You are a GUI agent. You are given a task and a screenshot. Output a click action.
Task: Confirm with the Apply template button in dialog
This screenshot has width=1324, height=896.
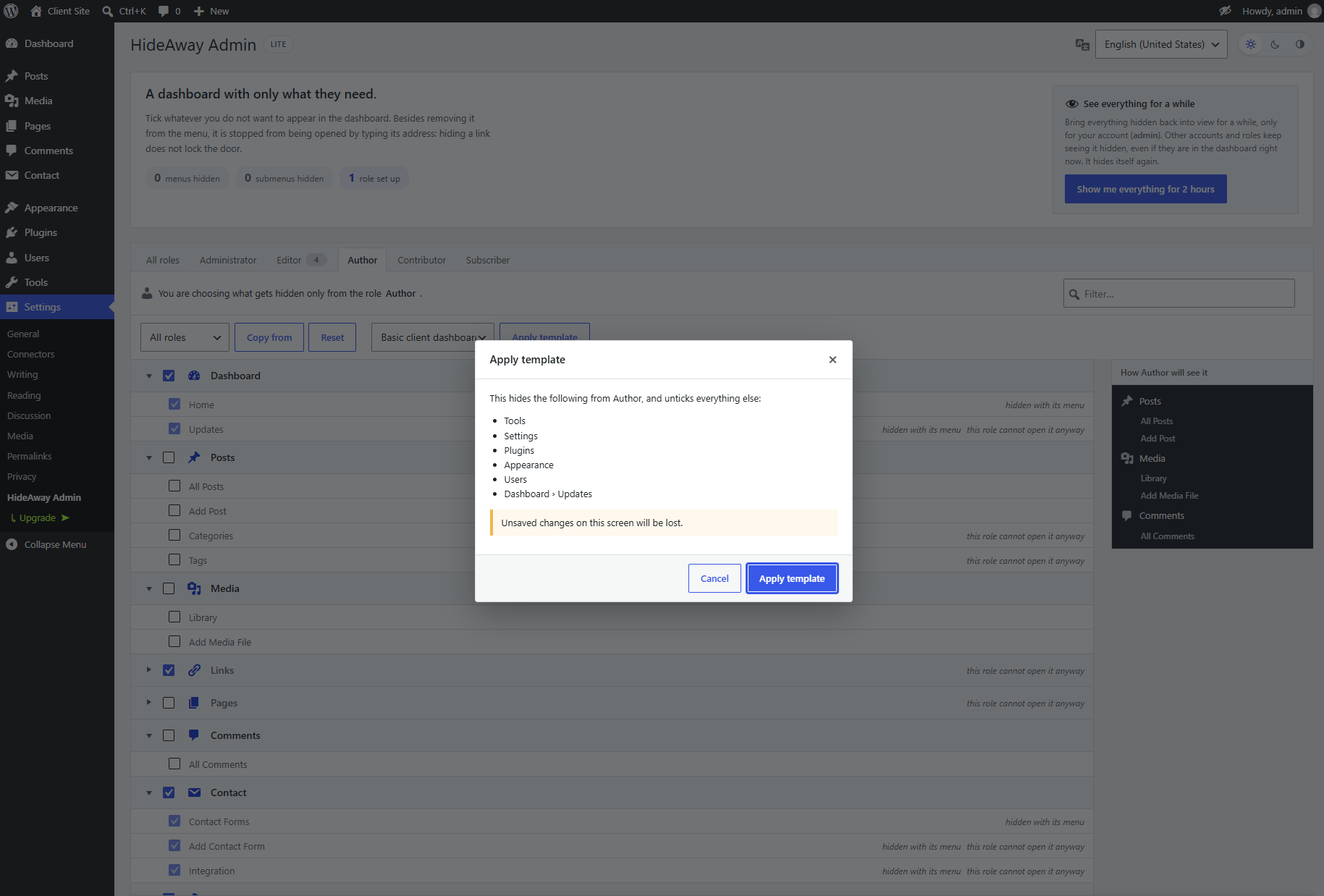[x=792, y=578]
